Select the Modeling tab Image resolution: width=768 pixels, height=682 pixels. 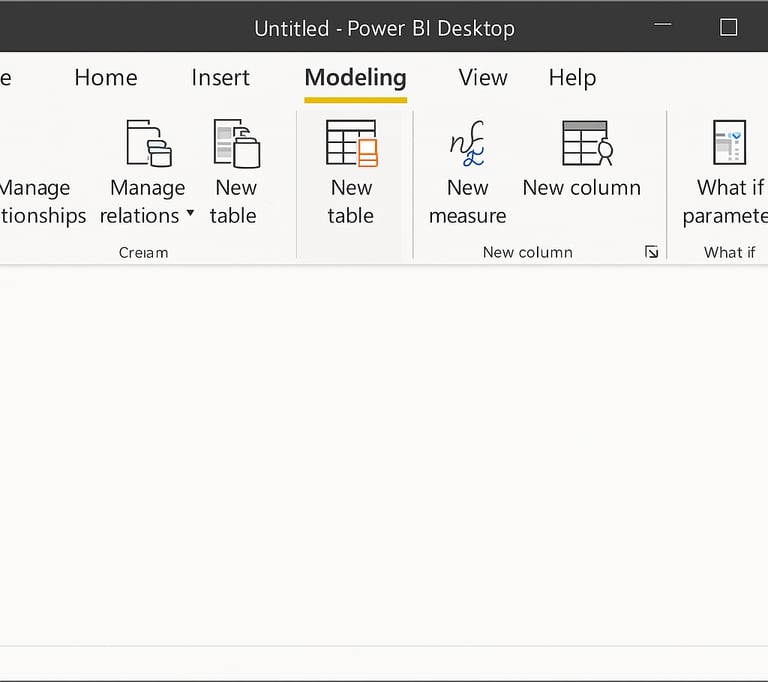(355, 78)
